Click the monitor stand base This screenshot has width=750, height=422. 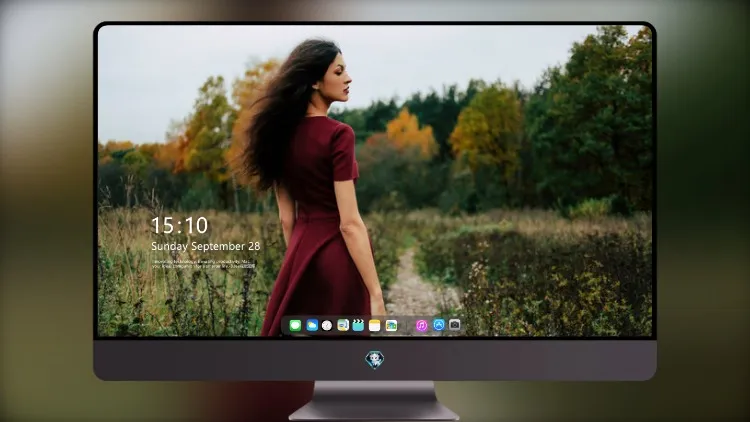coord(375,401)
